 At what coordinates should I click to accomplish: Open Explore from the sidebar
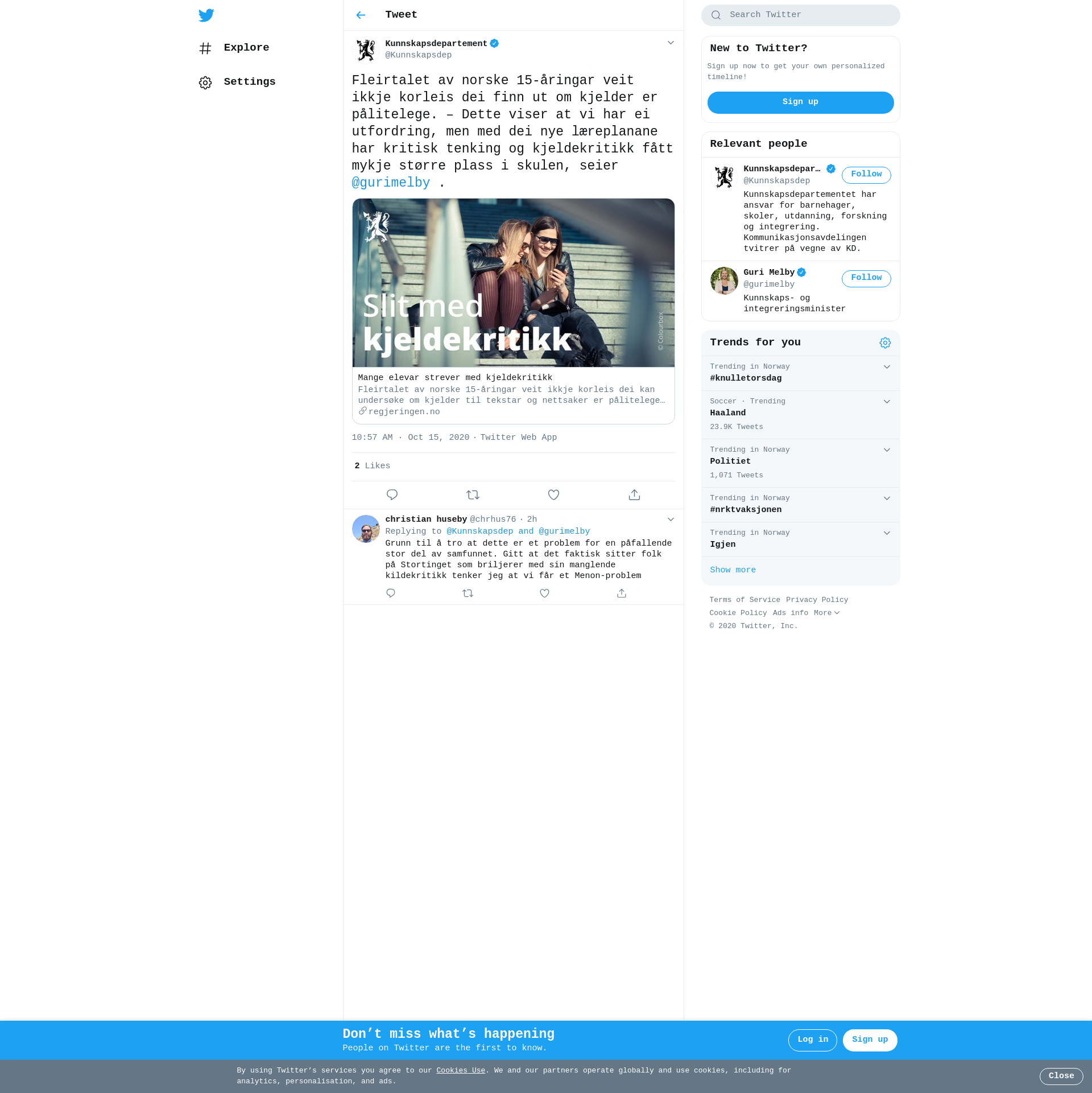tap(234, 48)
